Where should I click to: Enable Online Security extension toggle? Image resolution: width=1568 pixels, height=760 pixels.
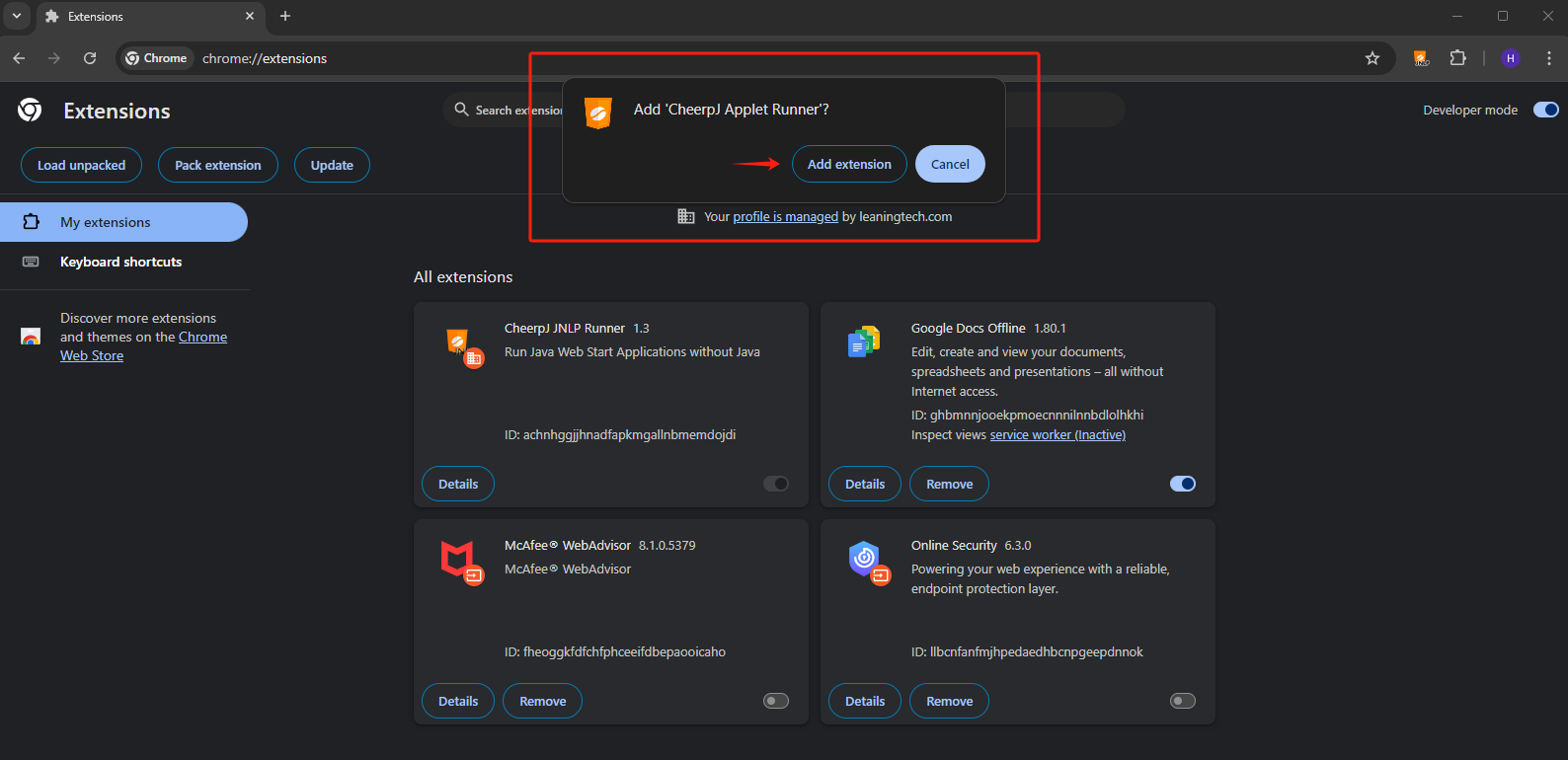(x=1182, y=701)
